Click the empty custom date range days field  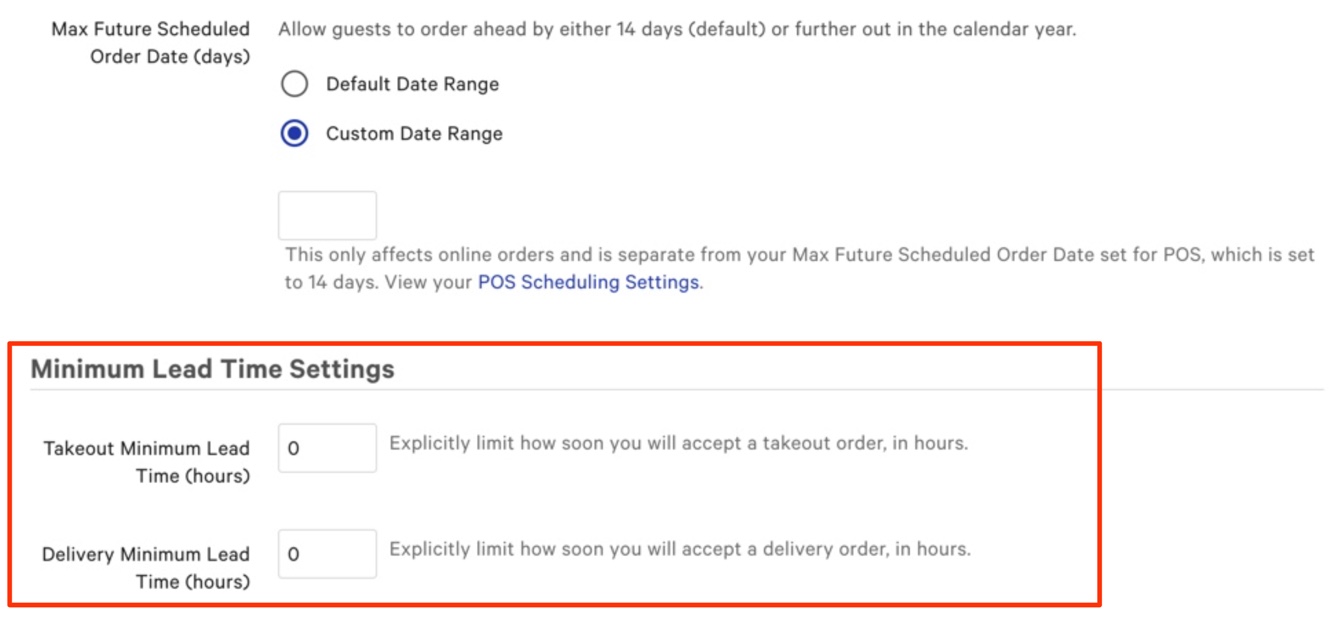pyautogui.click(x=327, y=216)
